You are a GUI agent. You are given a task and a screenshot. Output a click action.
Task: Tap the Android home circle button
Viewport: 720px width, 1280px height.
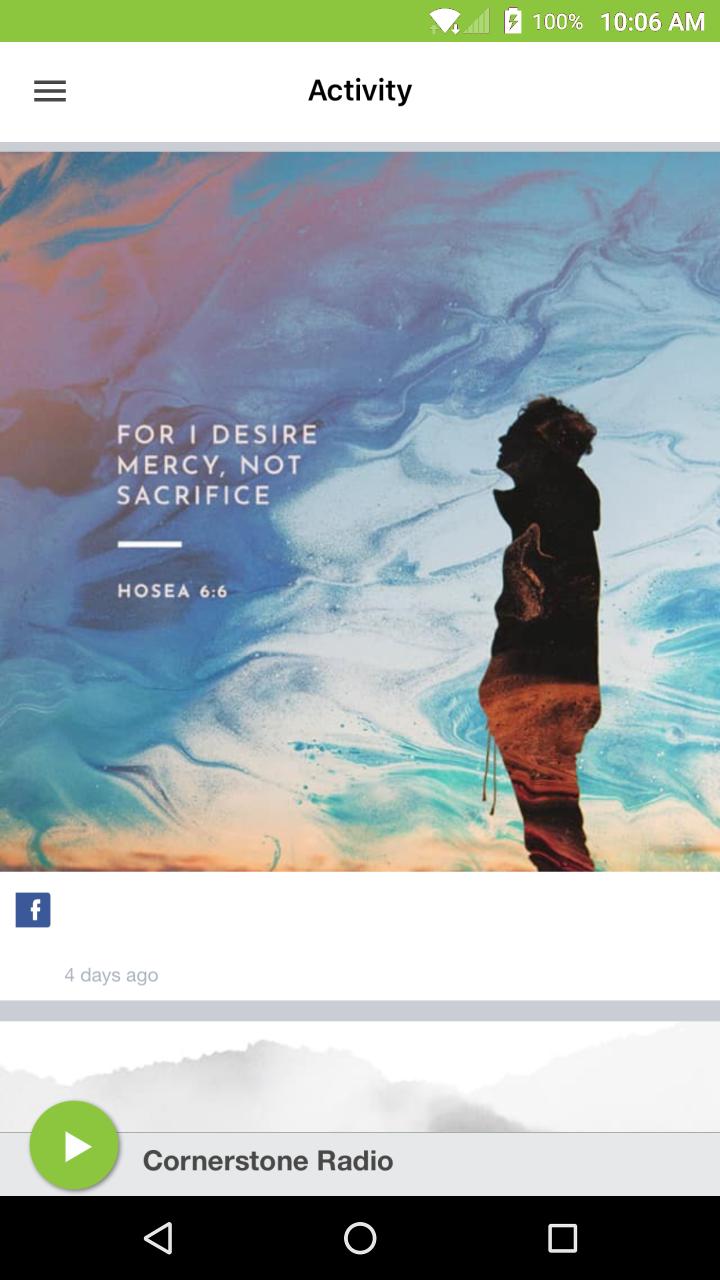[360, 1238]
